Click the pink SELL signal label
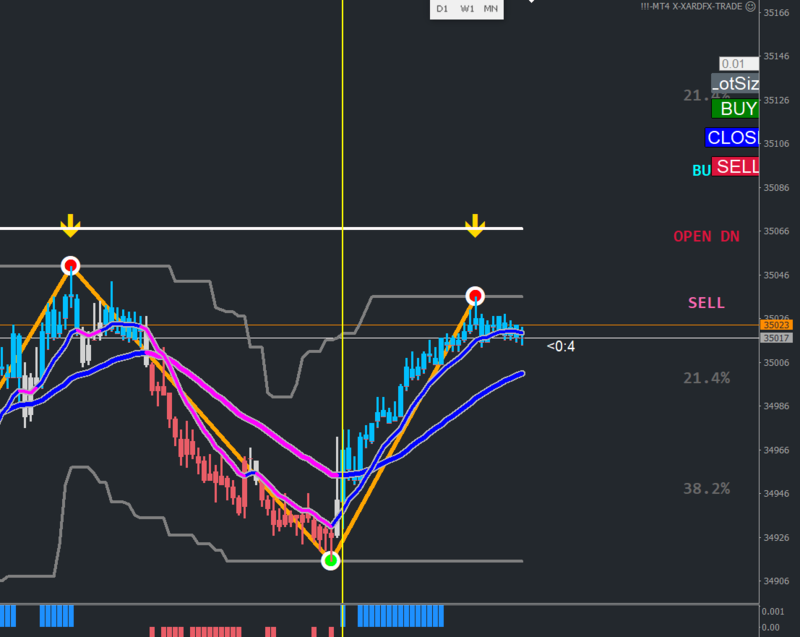 [706, 303]
